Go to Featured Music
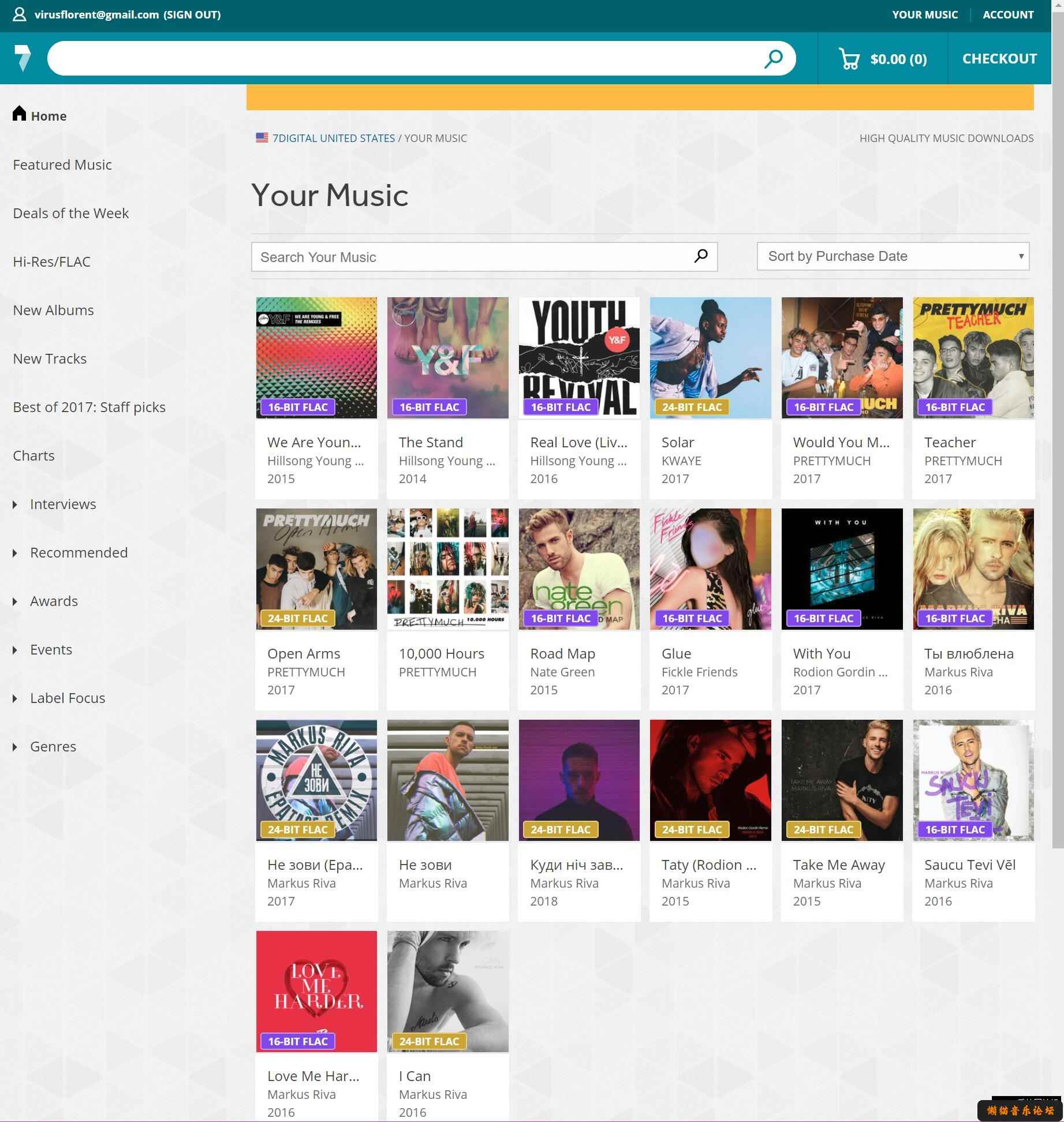 pyautogui.click(x=62, y=164)
